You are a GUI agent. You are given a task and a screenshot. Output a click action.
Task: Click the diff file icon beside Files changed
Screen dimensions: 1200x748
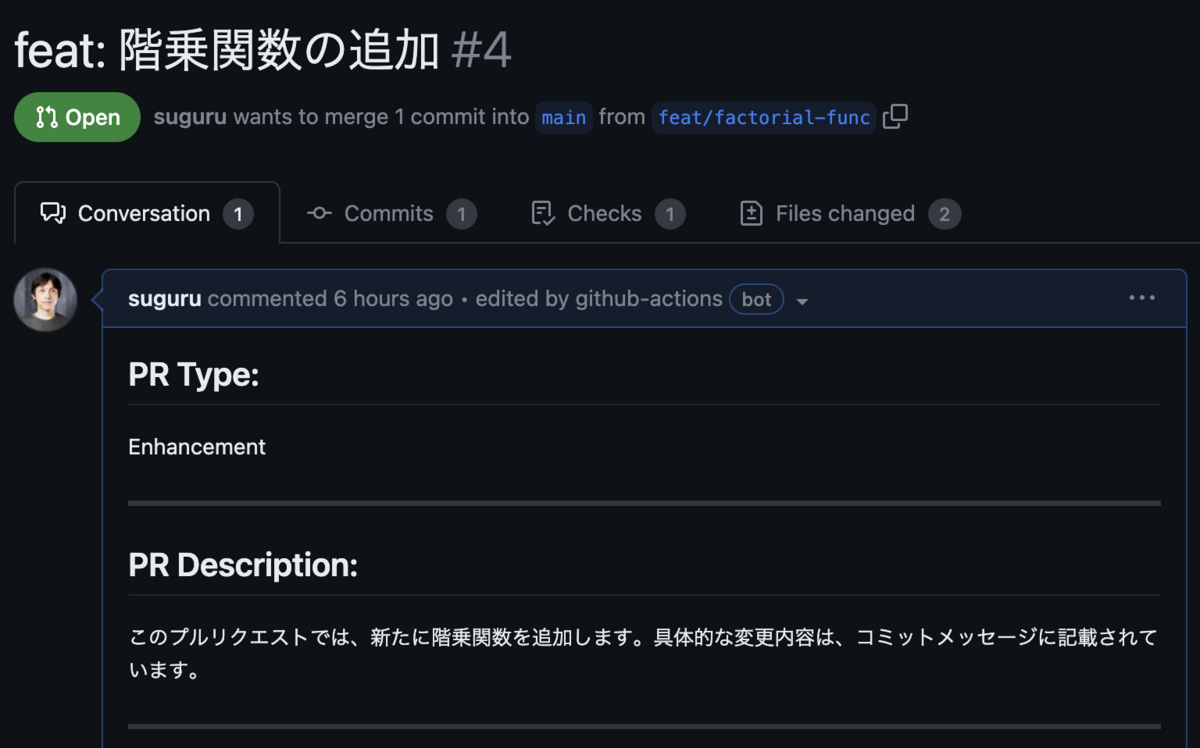tap(753, 213)
